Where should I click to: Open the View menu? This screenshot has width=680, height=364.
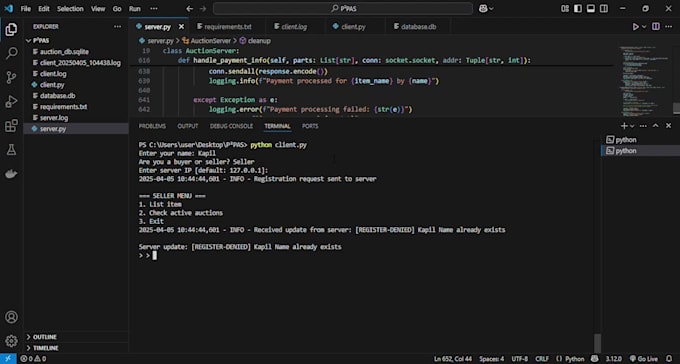tap(98, 9)
